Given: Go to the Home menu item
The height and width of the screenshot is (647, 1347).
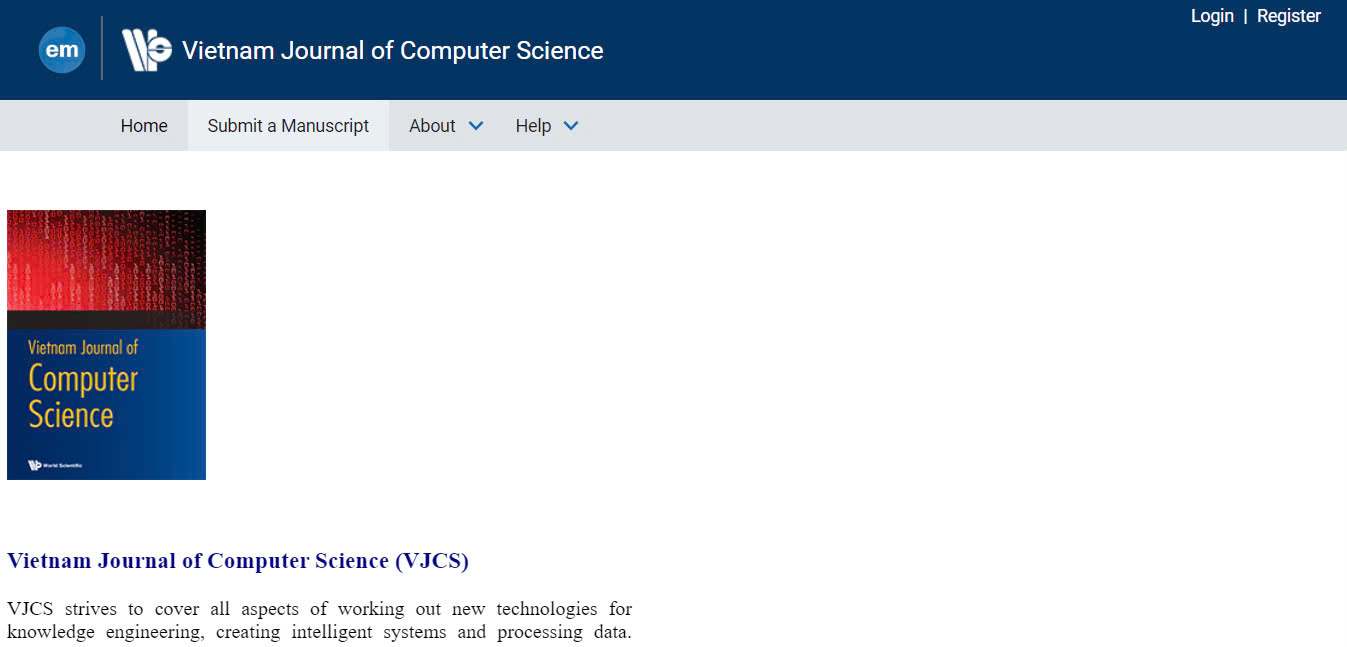Looking at the screenshot, I should pos(144,126).
